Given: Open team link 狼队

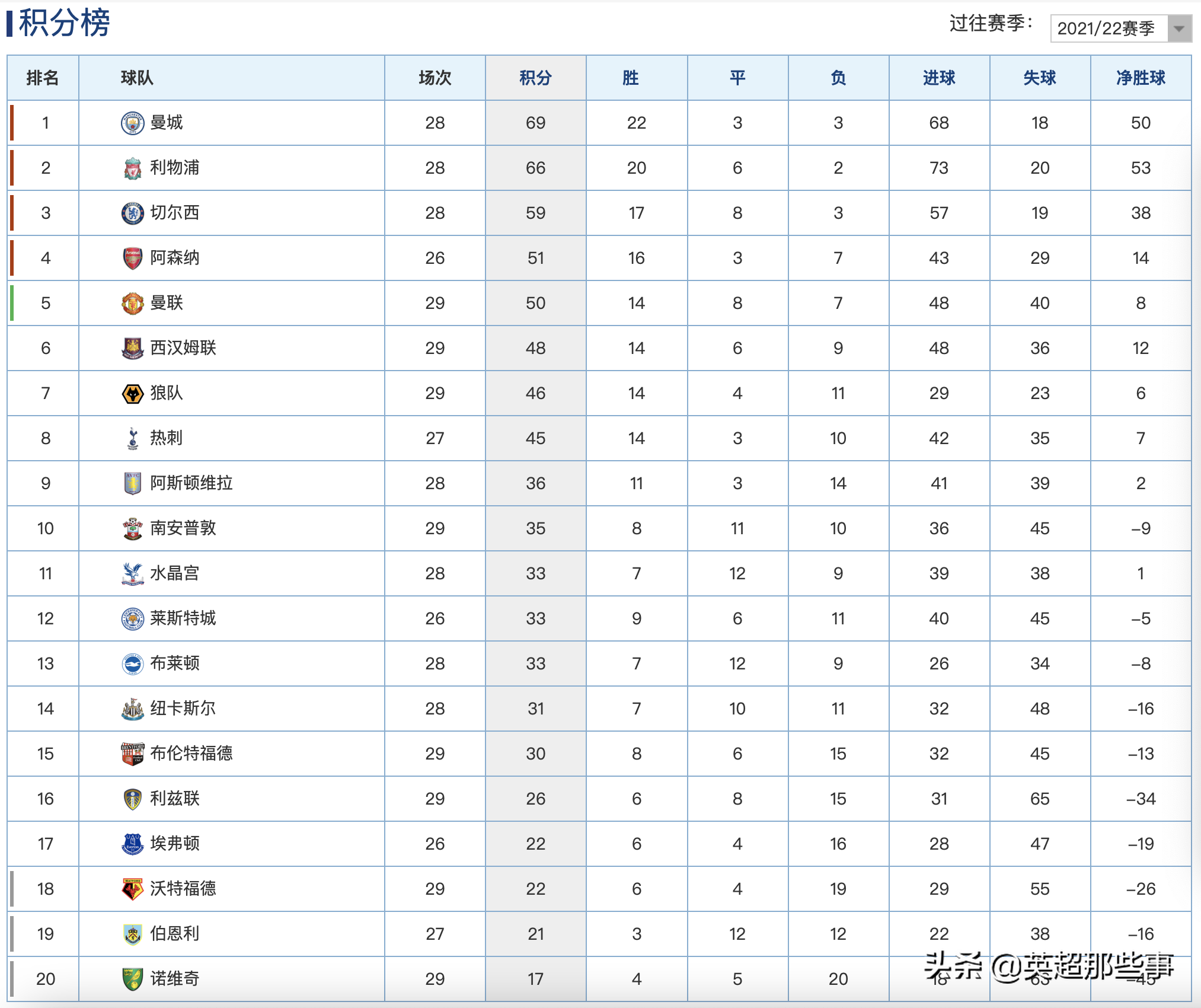Looking at the screenshot, I should click(167, 393).
